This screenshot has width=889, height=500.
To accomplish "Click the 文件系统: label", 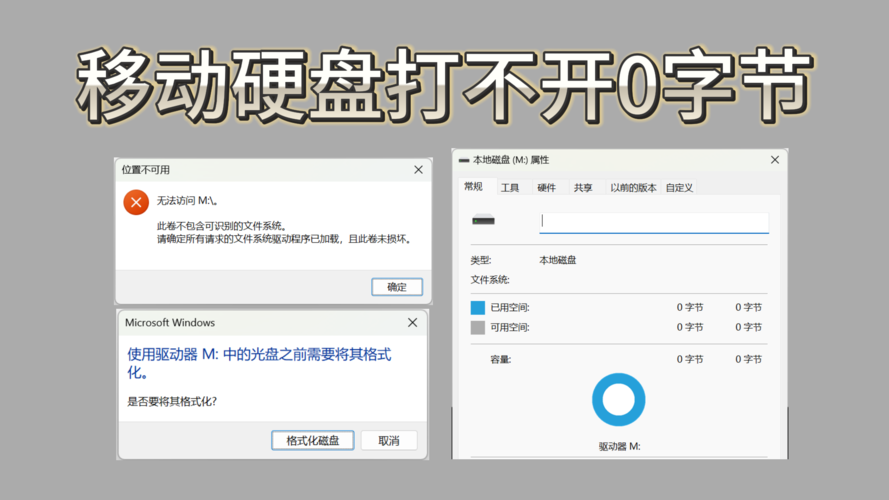I will 490,279.
